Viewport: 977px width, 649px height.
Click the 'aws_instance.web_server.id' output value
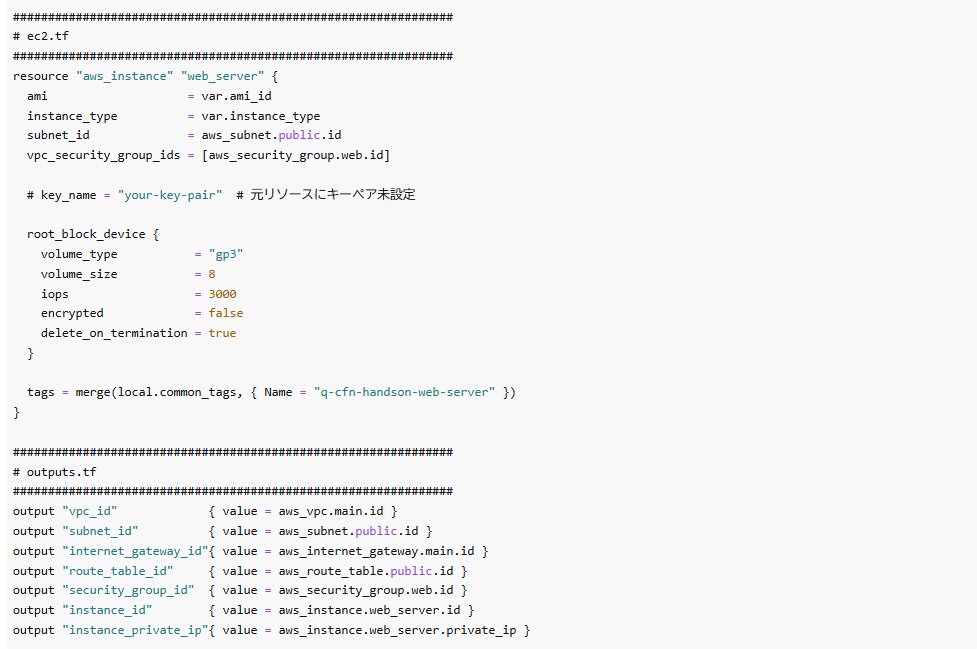369,610
